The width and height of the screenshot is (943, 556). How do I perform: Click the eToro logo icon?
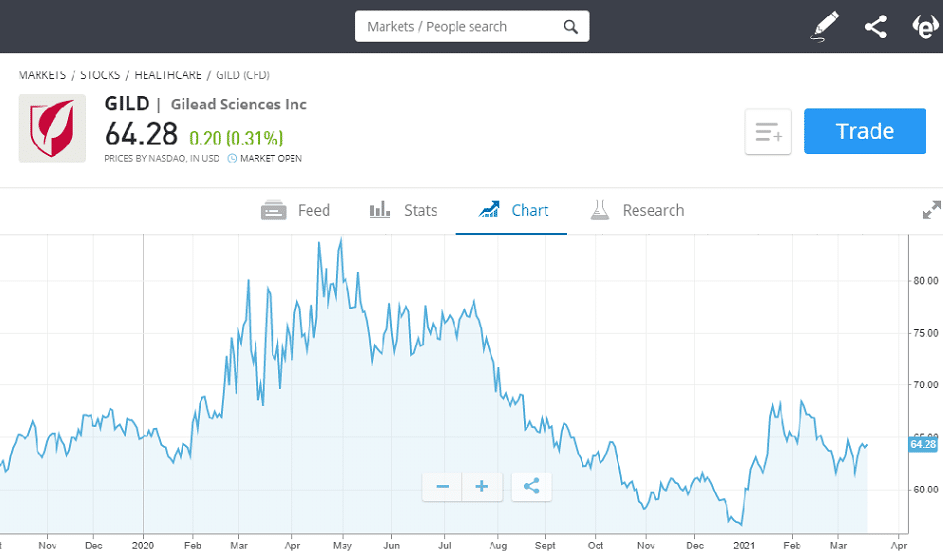tap(925, 26)
